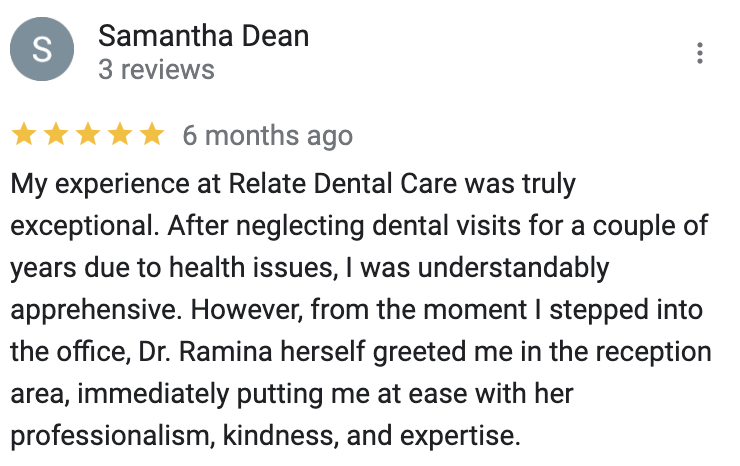Image resolution: width=740 pixels, height=466 pixels.
Task: Click the word "apprehensive" in the review
Action: [x=88, y=311]
